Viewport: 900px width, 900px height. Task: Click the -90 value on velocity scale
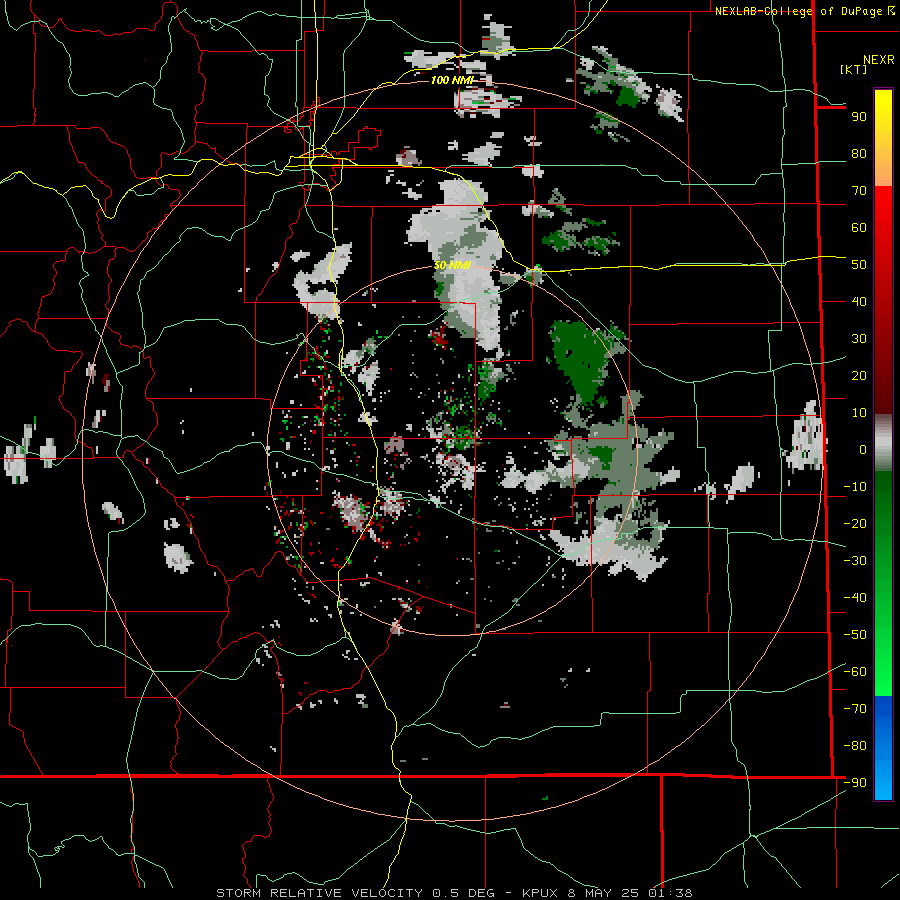[855, 783]
